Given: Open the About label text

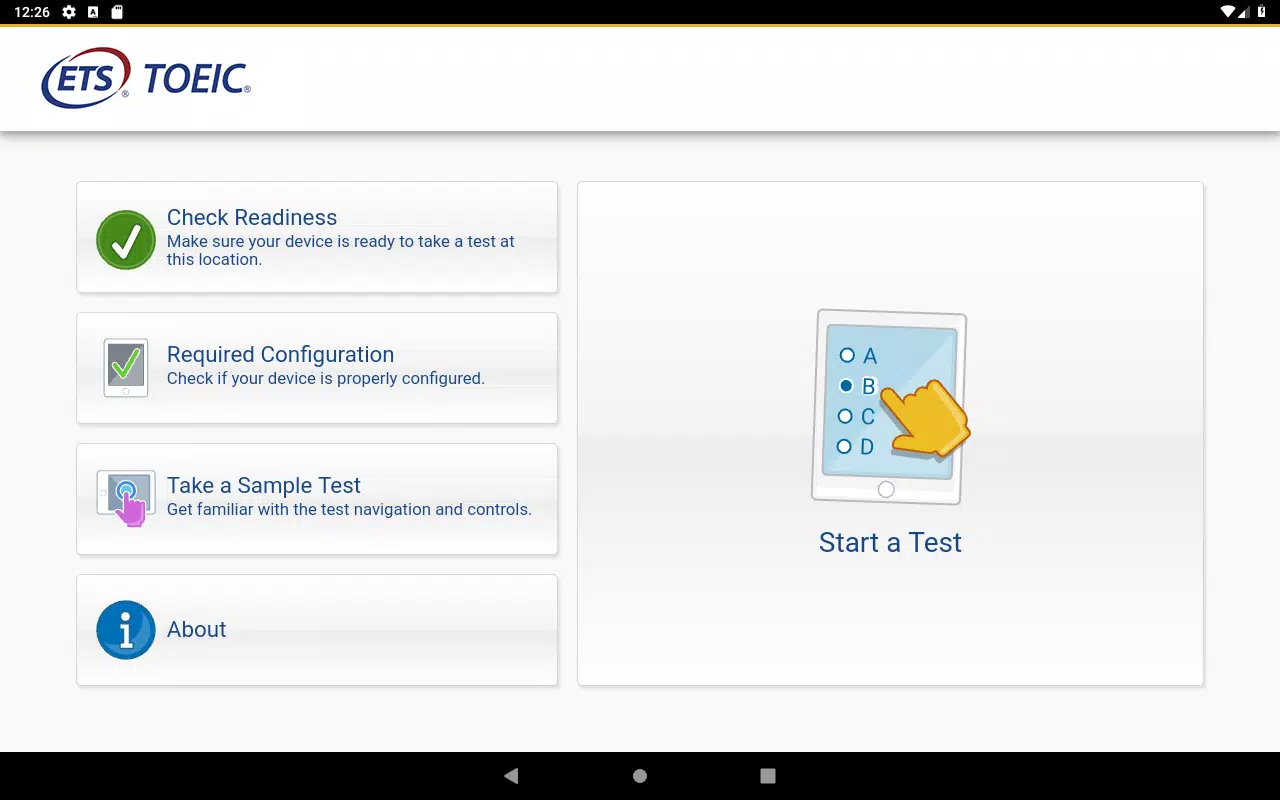Looking at the screenshot, I should point(197,630).
